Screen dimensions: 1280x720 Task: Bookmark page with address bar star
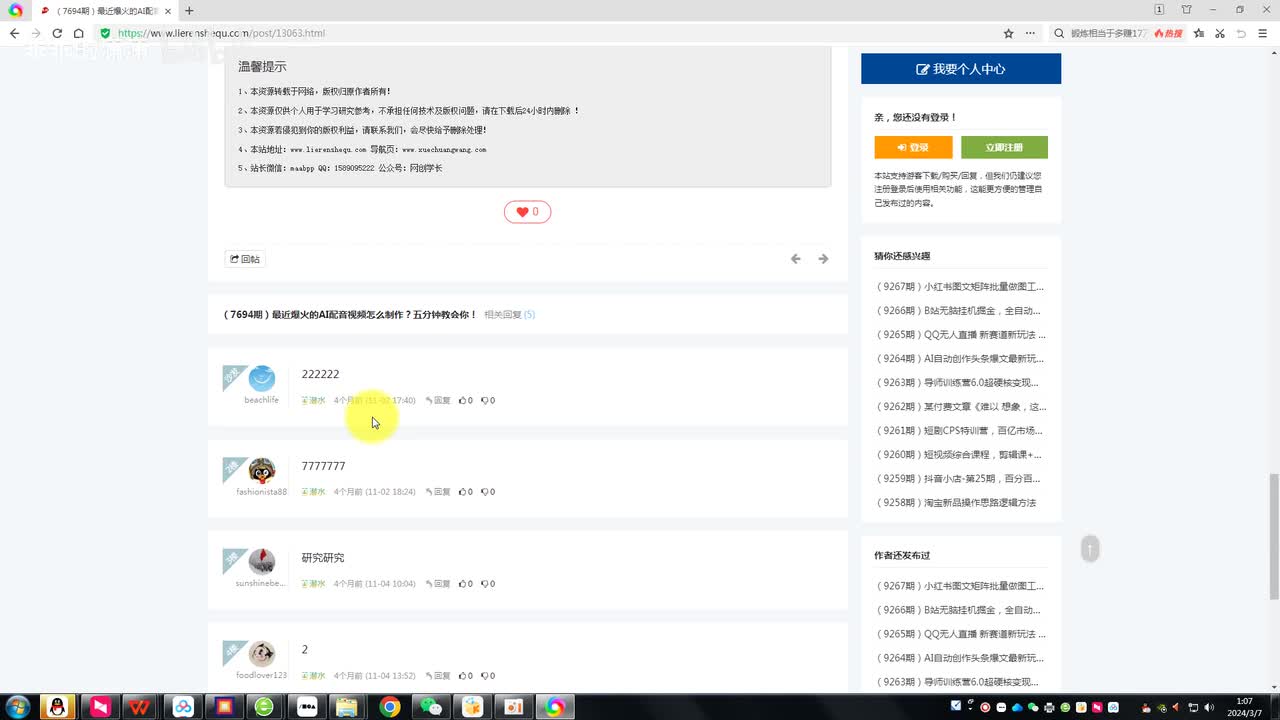click(1008, 33)
